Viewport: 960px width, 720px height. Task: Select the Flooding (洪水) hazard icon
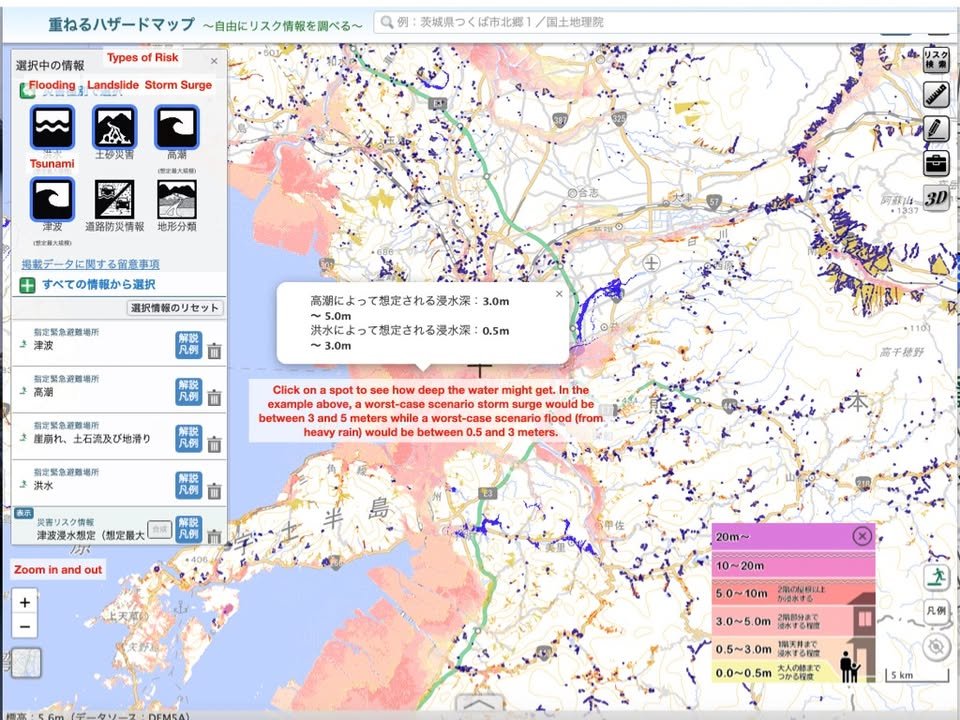click(x=52, y=127)
